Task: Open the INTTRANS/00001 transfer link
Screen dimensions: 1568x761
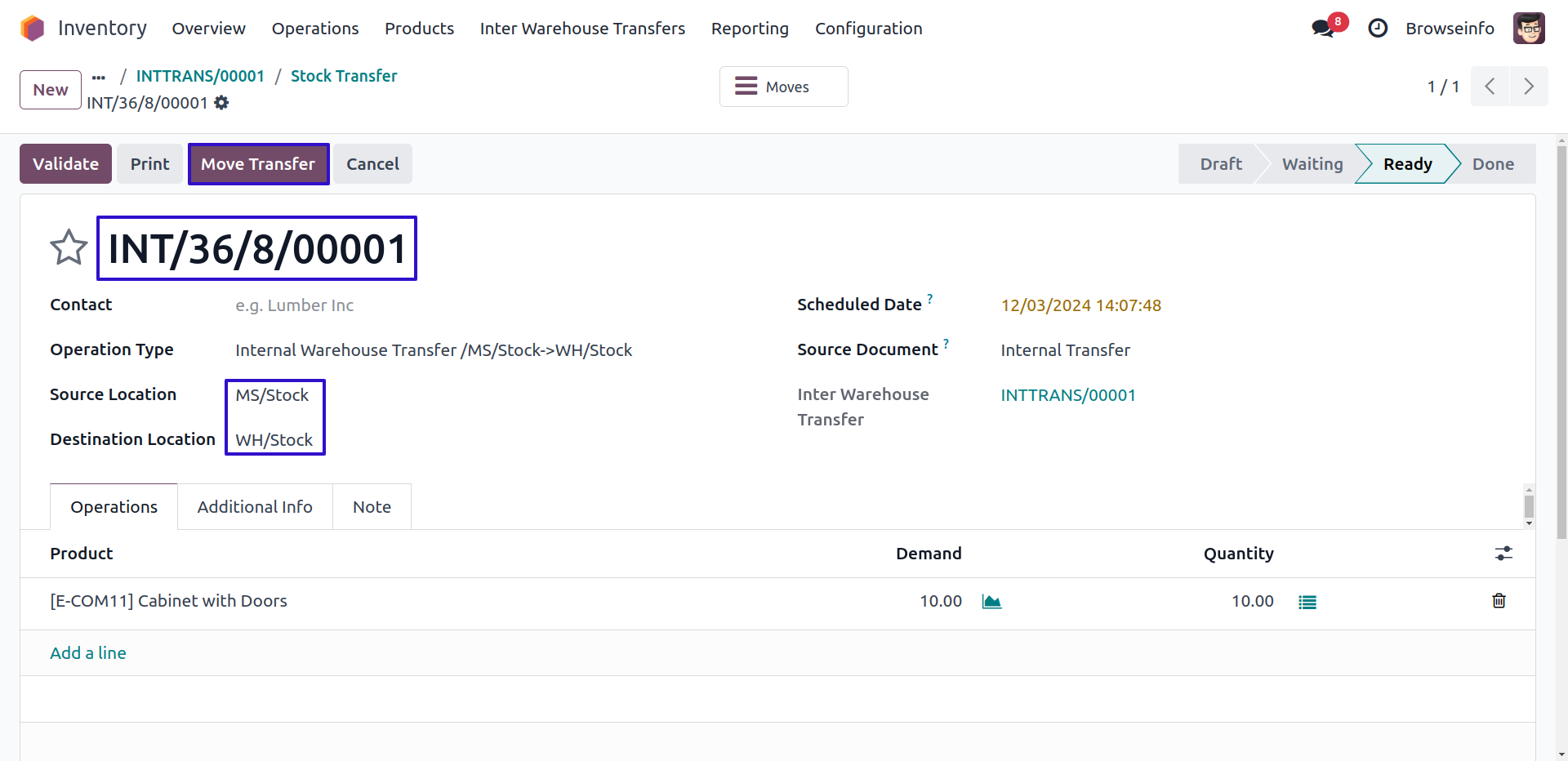Action: coord(1068,395)
